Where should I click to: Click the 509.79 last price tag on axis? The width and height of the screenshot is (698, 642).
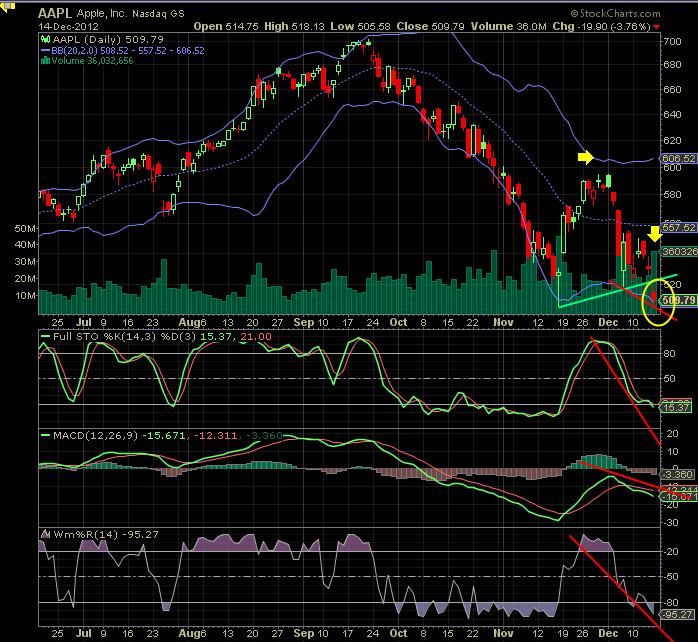[678, 300]
